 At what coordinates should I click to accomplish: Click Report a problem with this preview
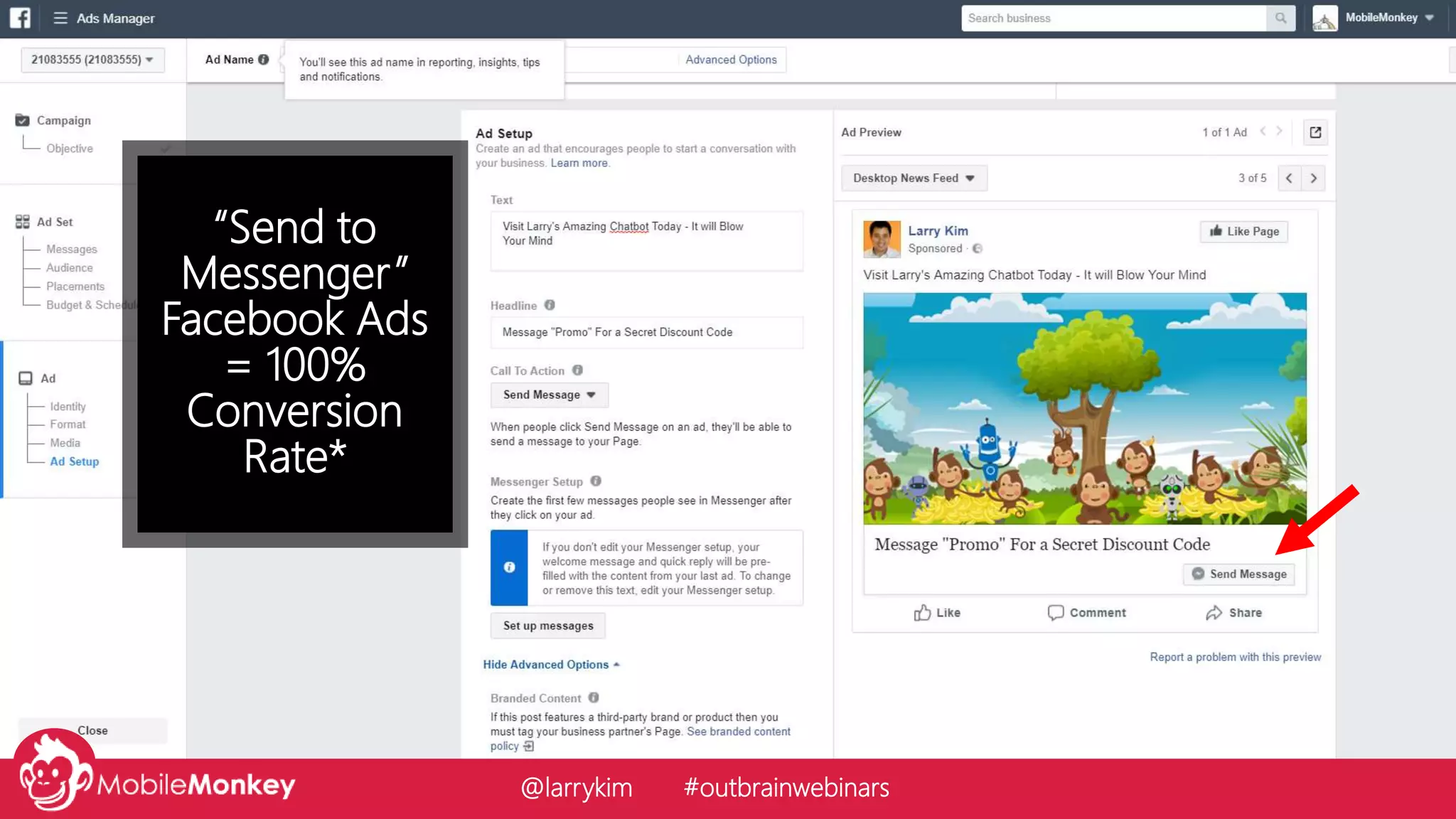(x=1236, y=657)
